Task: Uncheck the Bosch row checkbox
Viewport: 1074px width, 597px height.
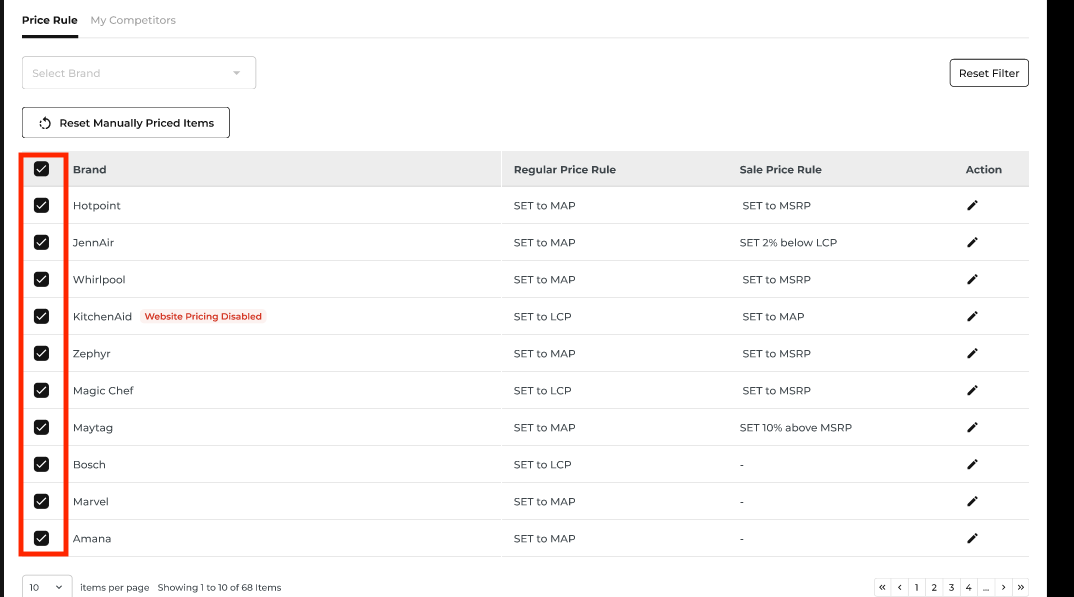Action: point(41,464)
